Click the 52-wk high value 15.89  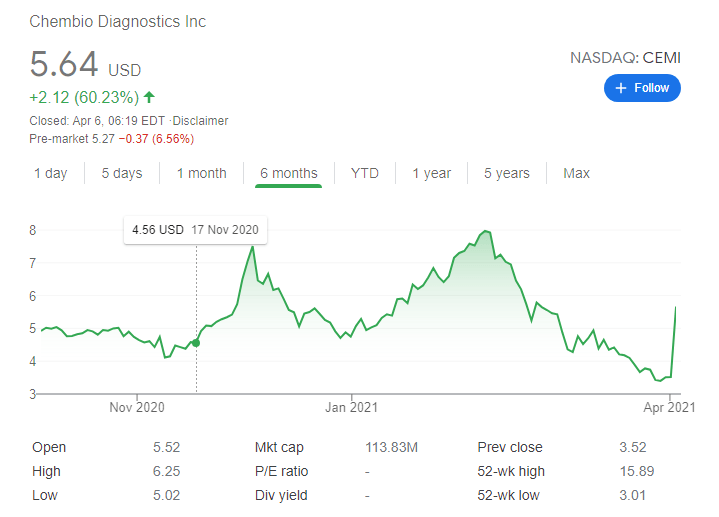pos(637,471)
